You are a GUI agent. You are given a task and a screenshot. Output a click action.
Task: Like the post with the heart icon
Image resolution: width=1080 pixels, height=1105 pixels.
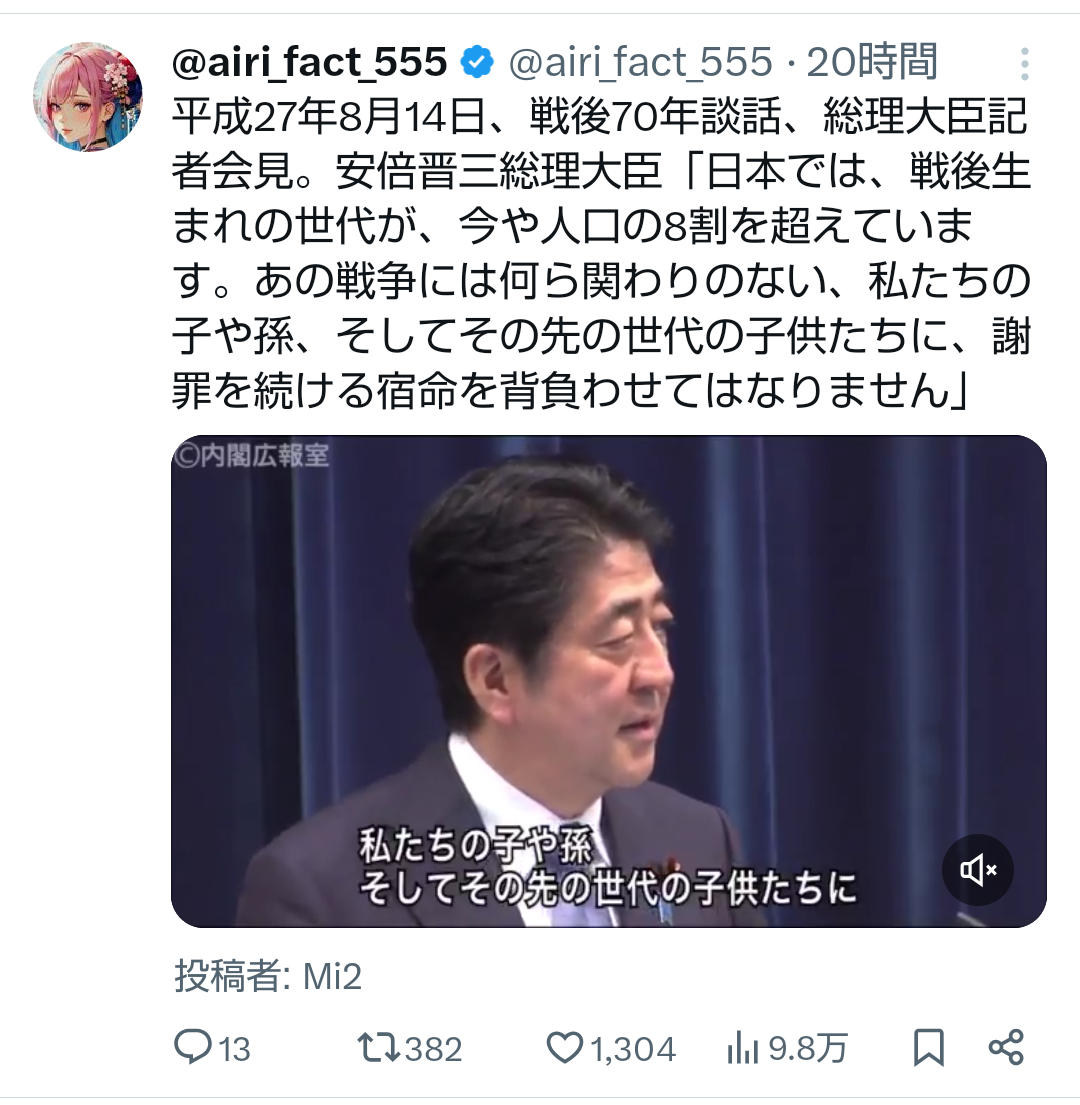coord(565,1048)
